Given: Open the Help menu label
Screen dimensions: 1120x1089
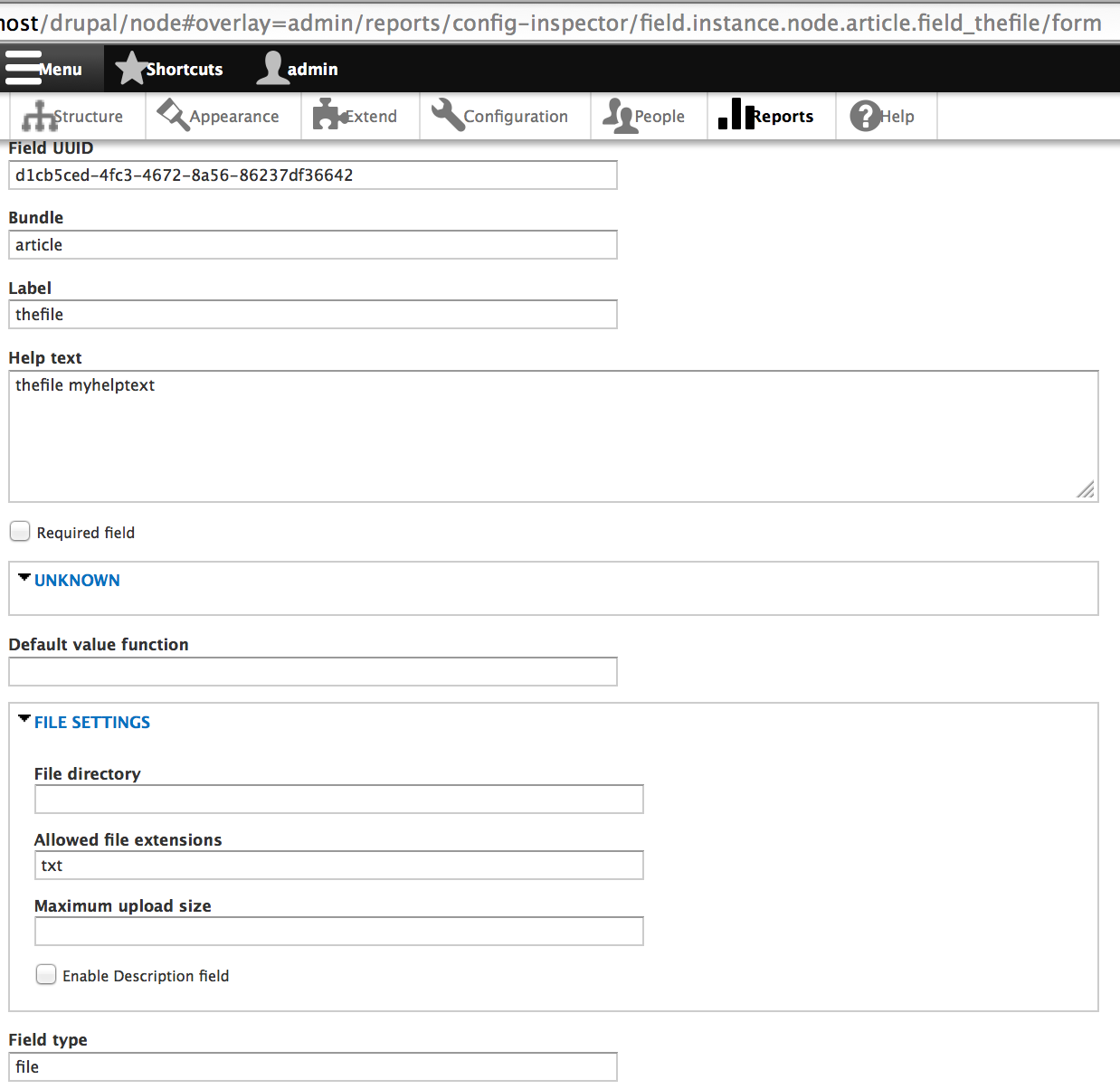Looking at the screenshot, I should [897, 117].
